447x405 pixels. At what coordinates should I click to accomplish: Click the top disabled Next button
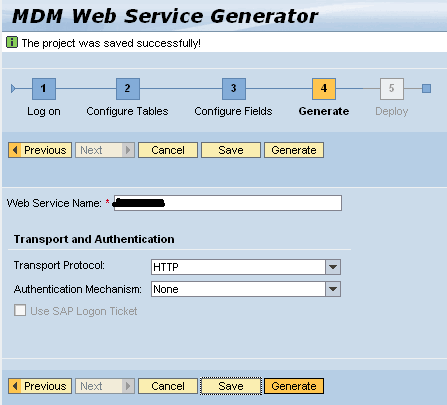coord(105,150)
